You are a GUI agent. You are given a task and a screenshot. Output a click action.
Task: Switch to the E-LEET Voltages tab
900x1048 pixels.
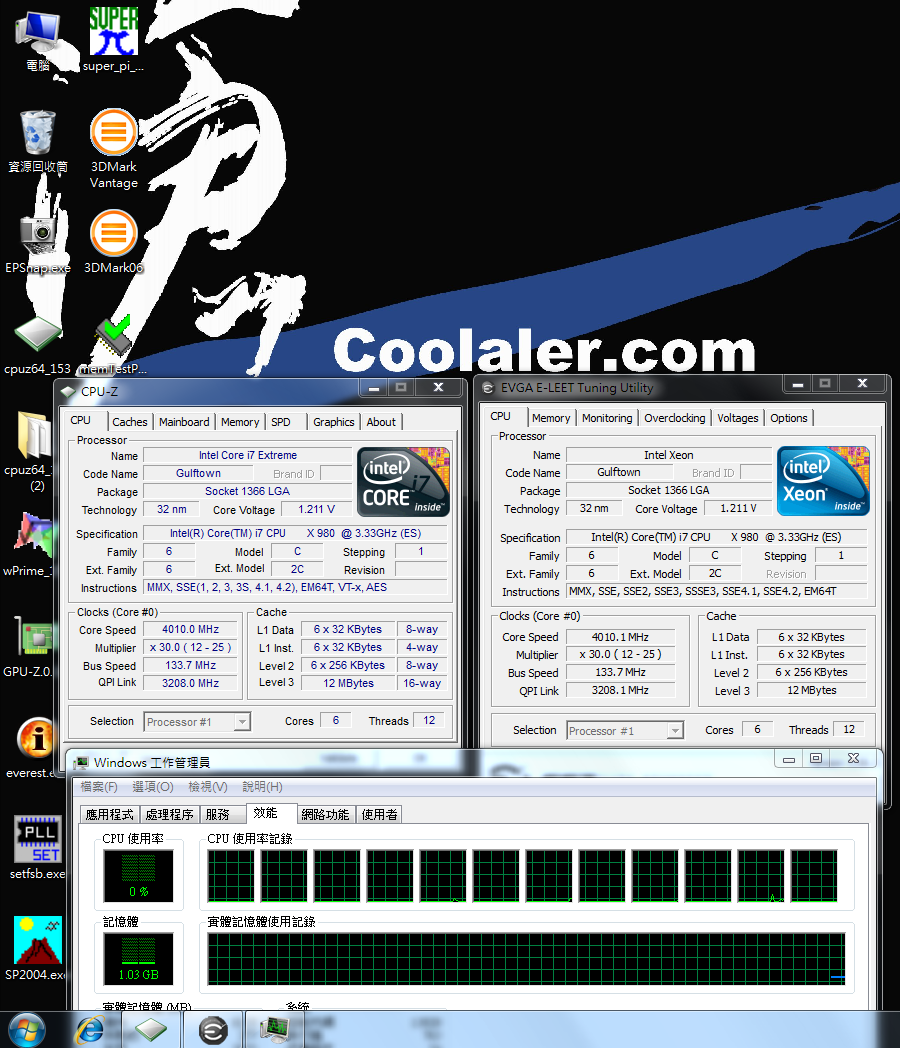pos(738,418)
